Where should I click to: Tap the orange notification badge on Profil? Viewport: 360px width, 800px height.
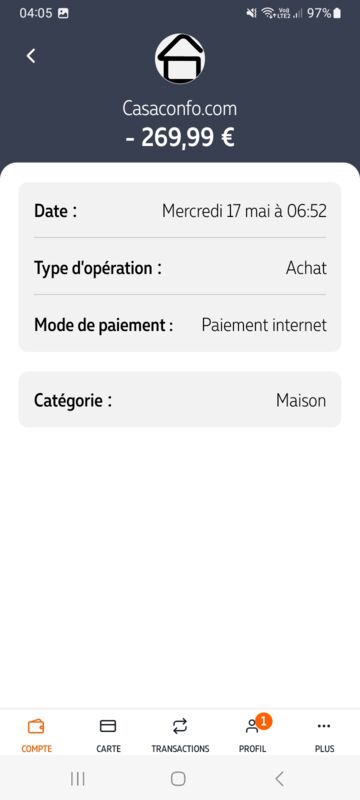point(263,721)
